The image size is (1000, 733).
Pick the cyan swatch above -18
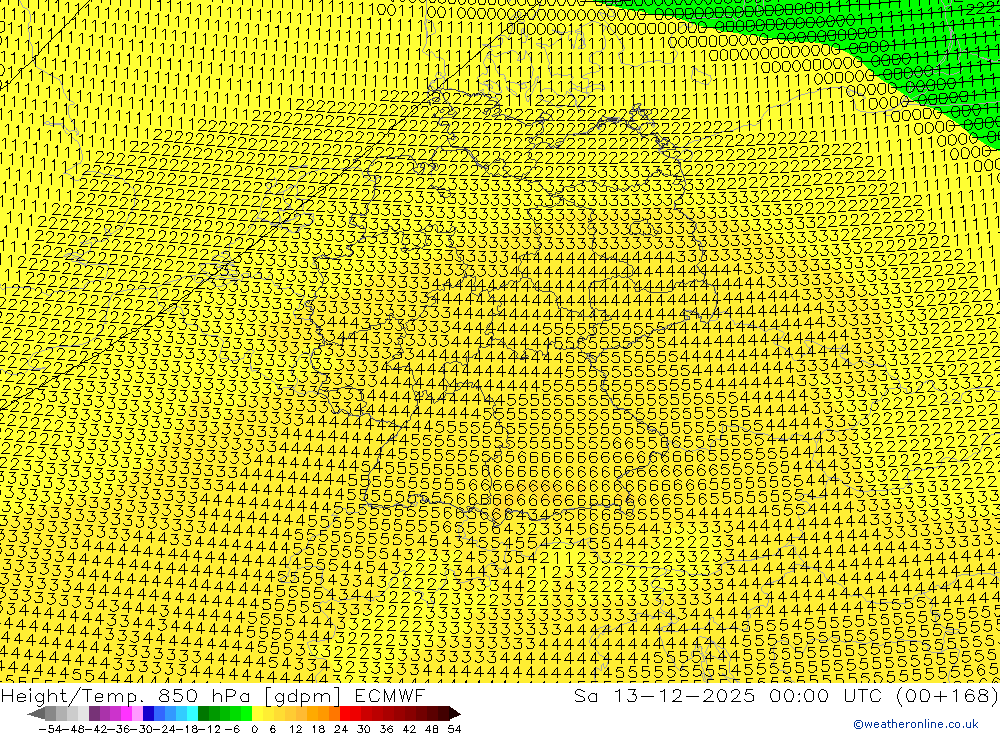tap(192, 713)
